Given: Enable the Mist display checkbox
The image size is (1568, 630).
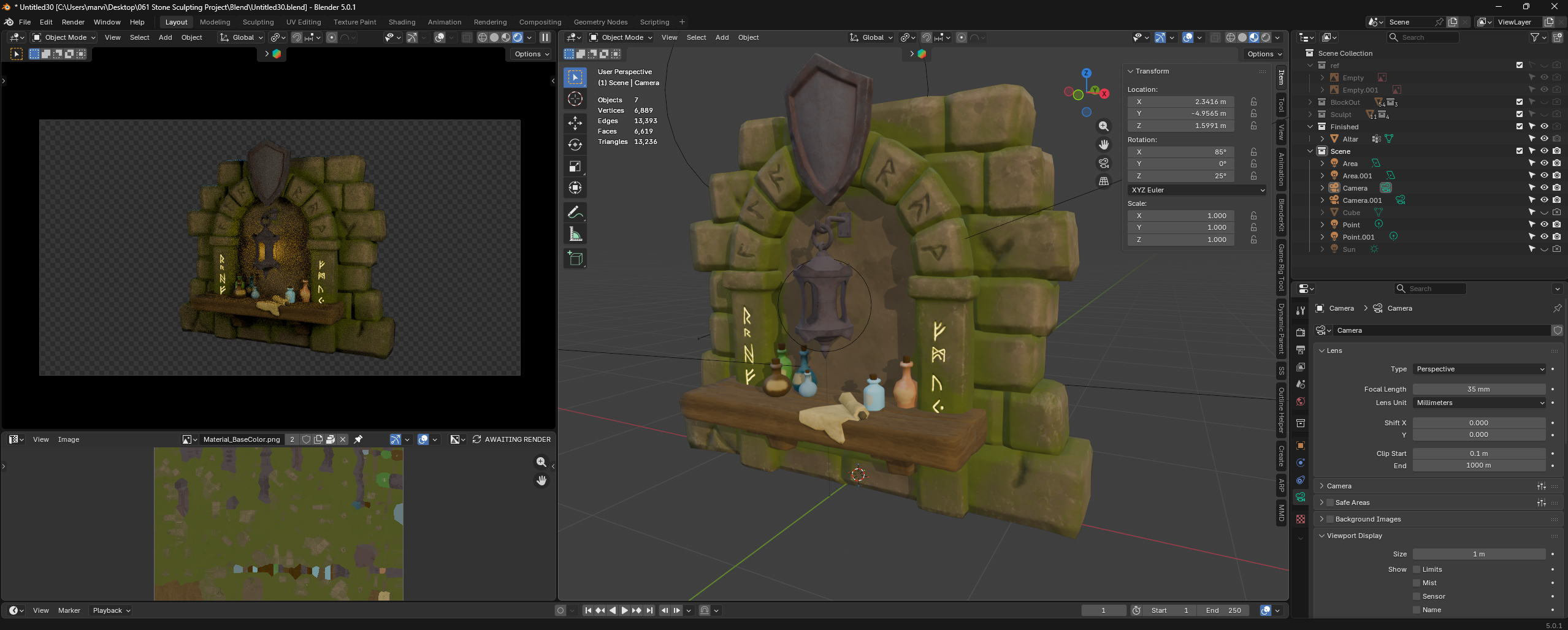Looking at the screenshot, I should point(1417,583).
